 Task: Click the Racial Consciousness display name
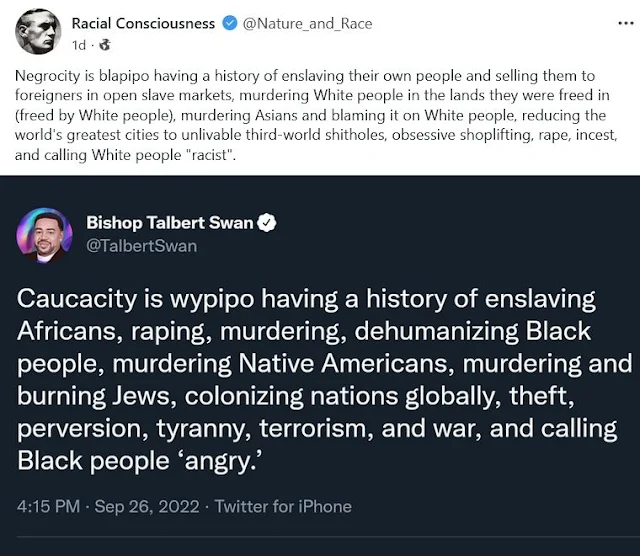[x=143, y=23]
